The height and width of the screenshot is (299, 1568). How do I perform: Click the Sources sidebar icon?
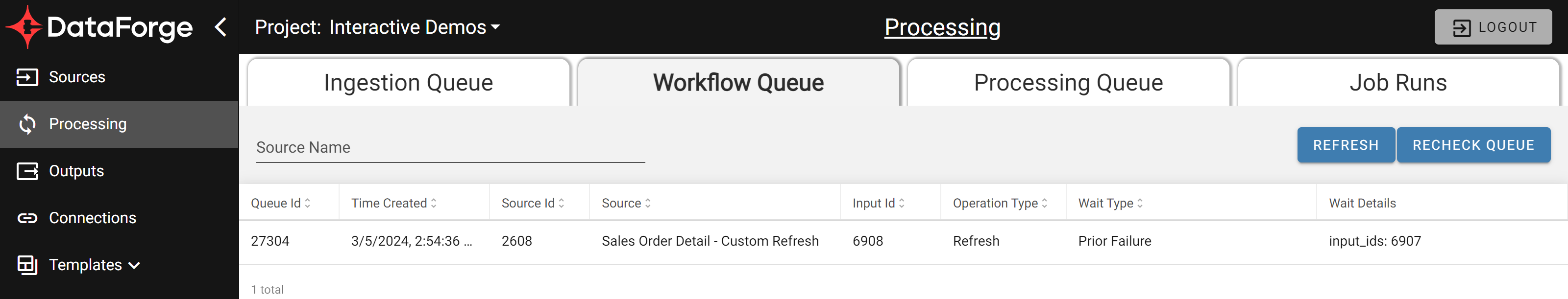click(x=27, y=77)
